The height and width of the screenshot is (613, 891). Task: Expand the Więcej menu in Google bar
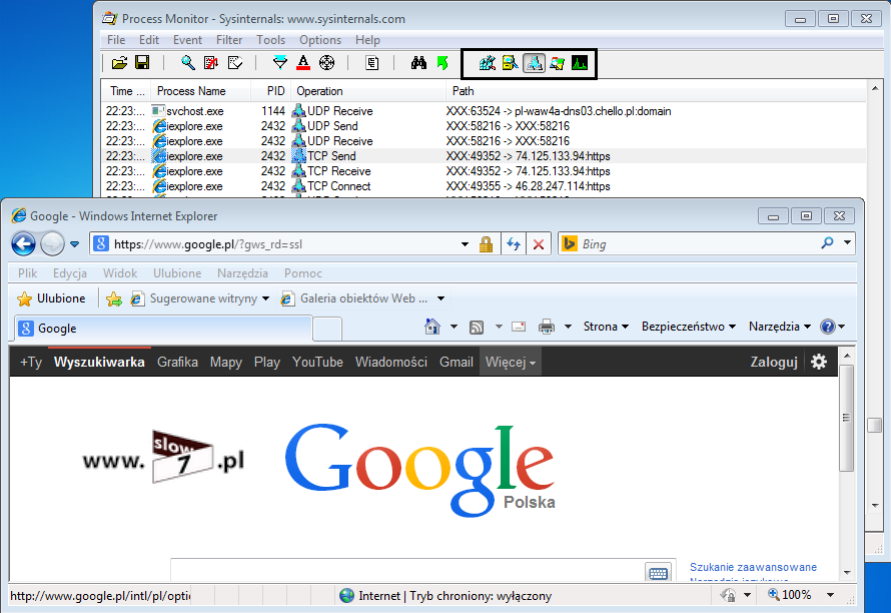[x=510, y=362]
